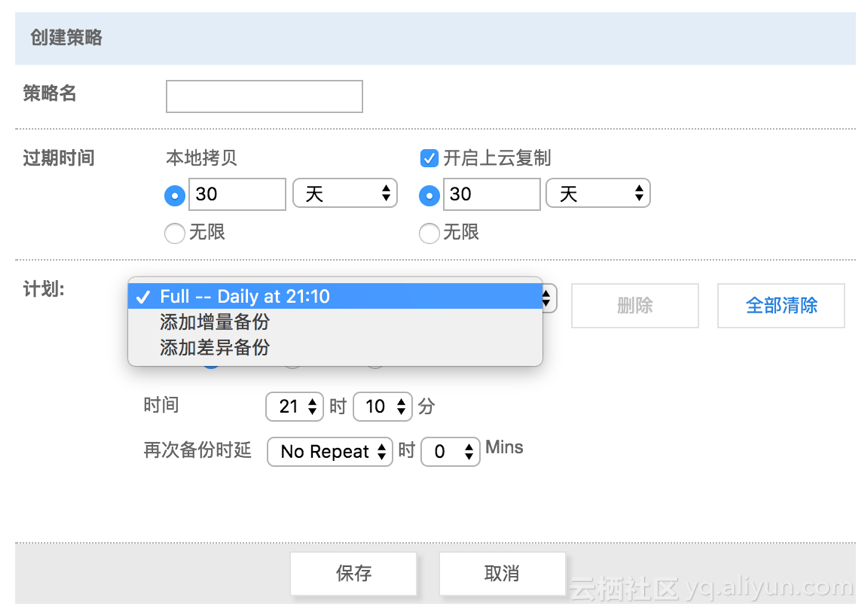
Task: Select the 无限 radio under 本地拷贝
Action: 174,233
